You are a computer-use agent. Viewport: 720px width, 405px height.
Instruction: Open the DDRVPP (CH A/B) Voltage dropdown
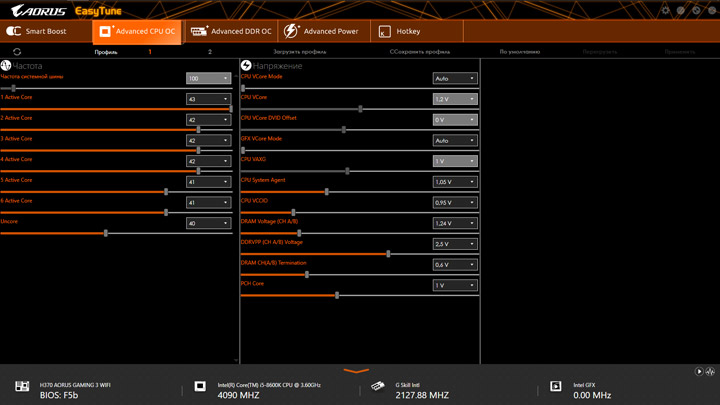click(x=455, y=244)
